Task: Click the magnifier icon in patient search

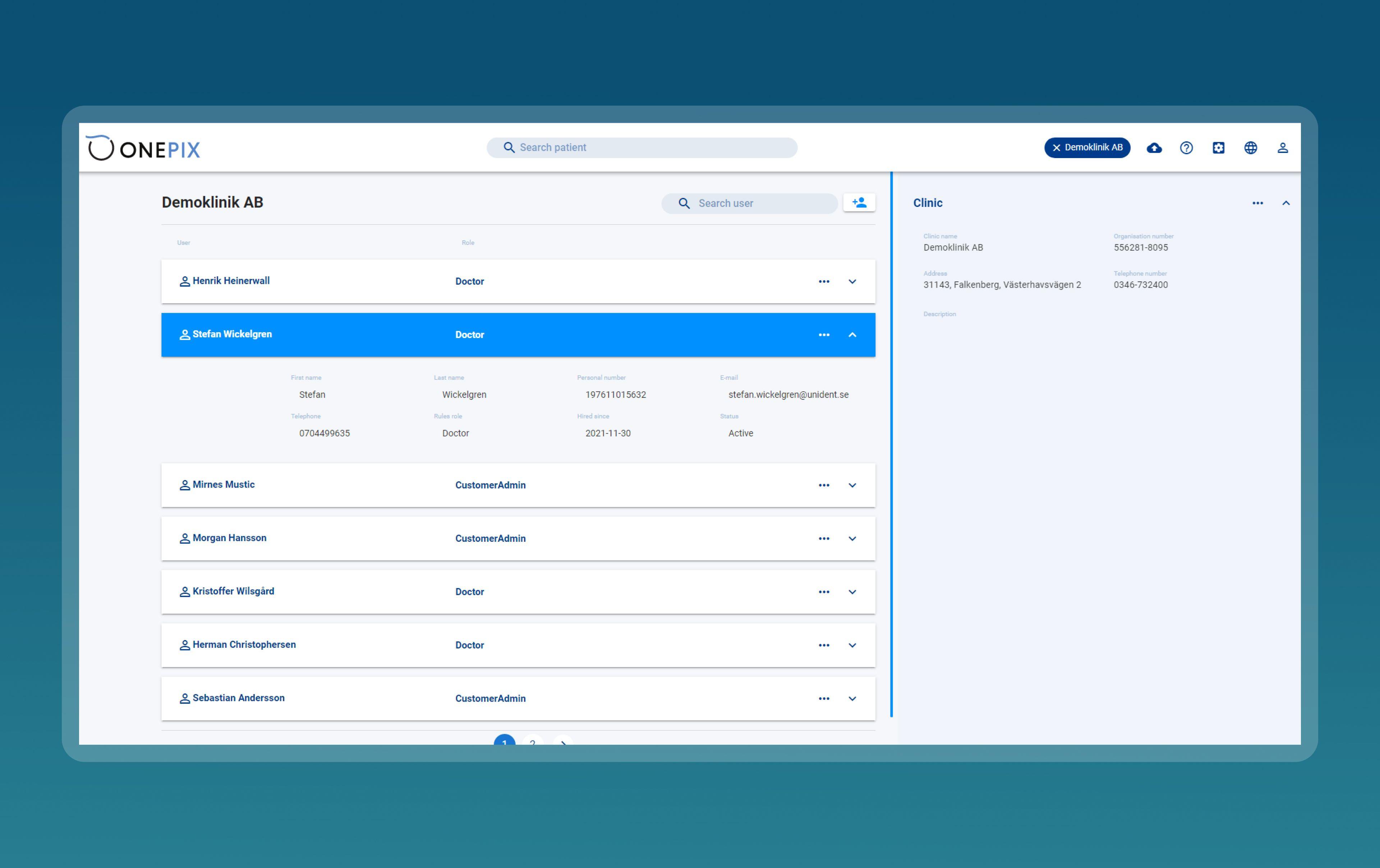Action: [x=509, y=148]
